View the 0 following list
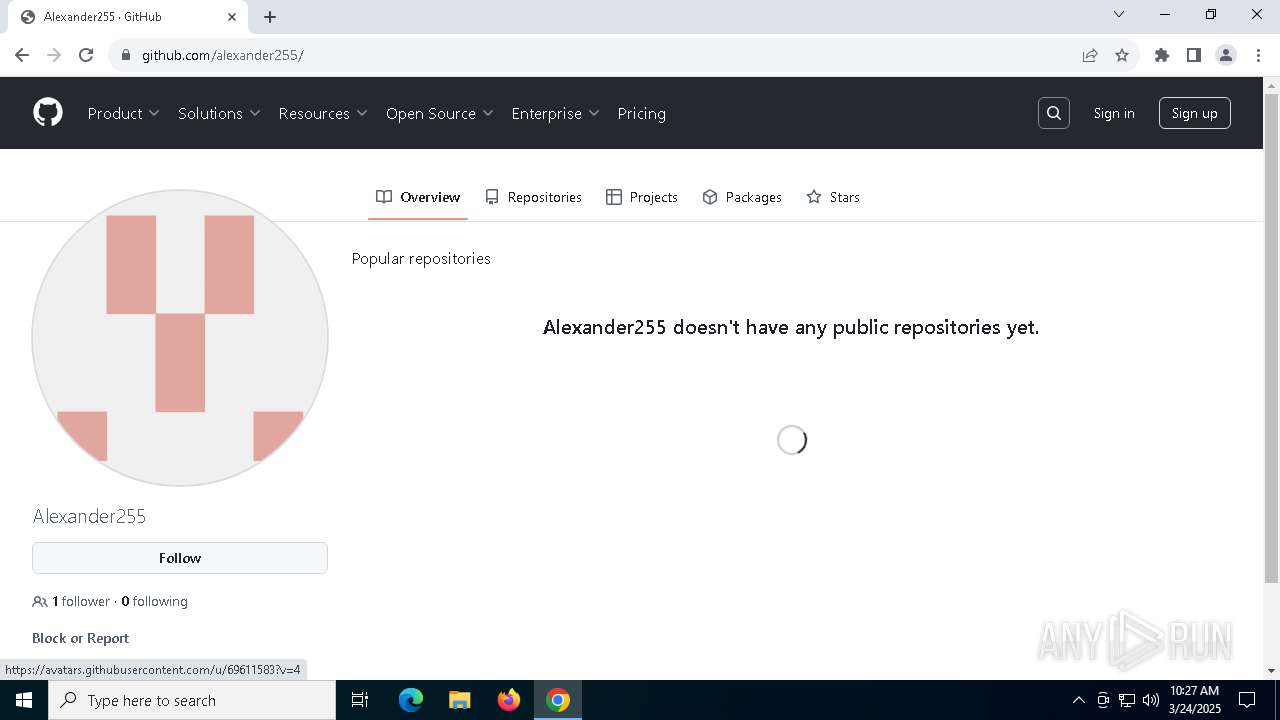This screenshot has height=720, width=1280. [x=154, y=601]
